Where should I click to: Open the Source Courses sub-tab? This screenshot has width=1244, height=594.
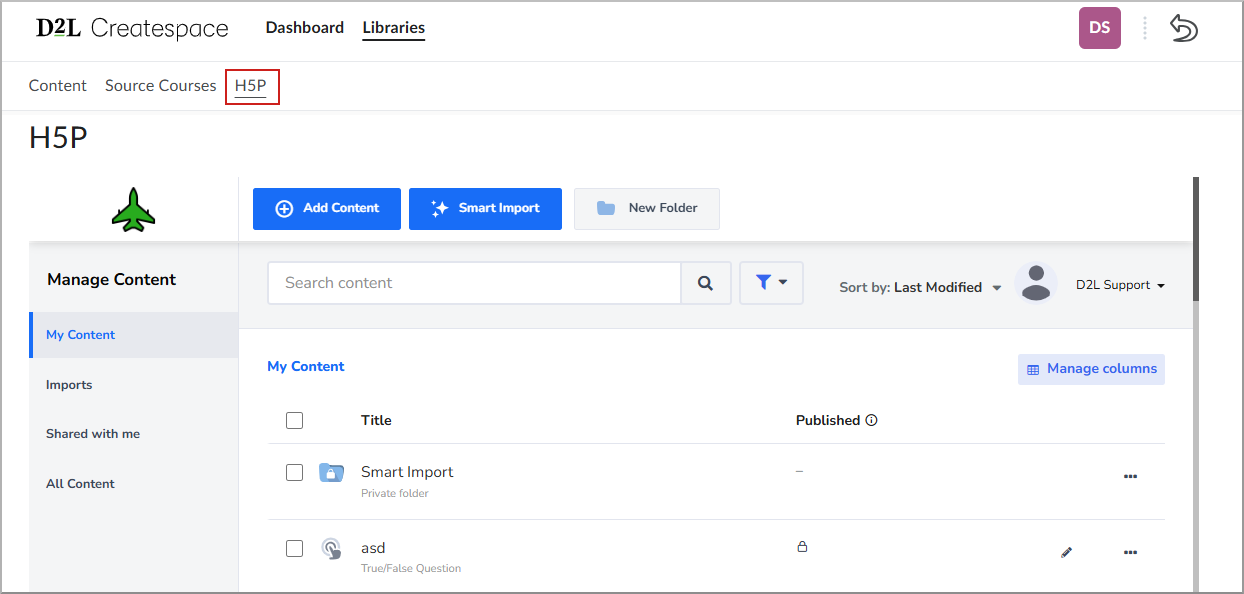(161, 86)
